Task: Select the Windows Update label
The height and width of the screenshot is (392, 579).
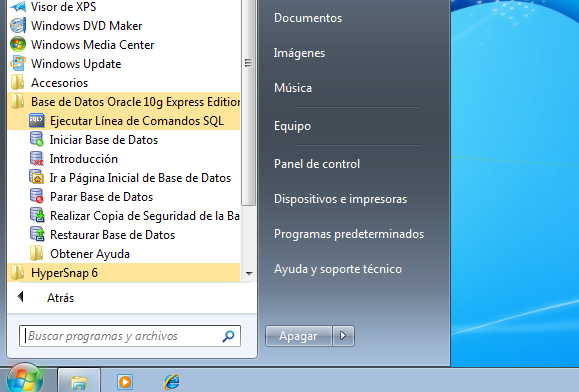Action: click(76, 64)
